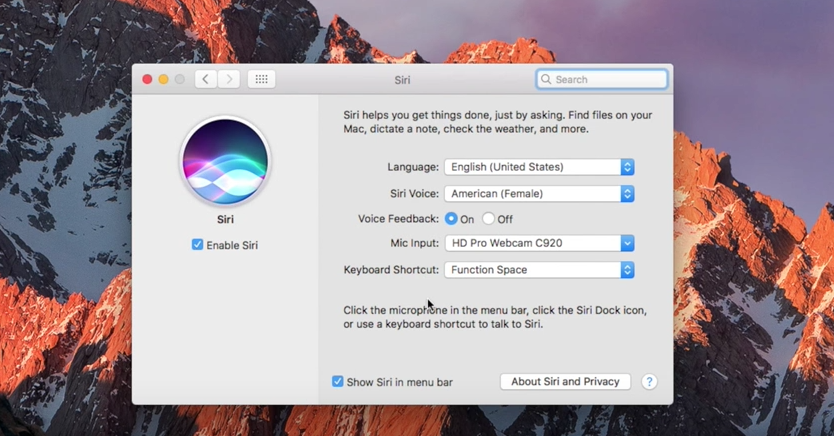Click the Mic Input: label
The image size is (834, 436).
[x=415, y=243]
